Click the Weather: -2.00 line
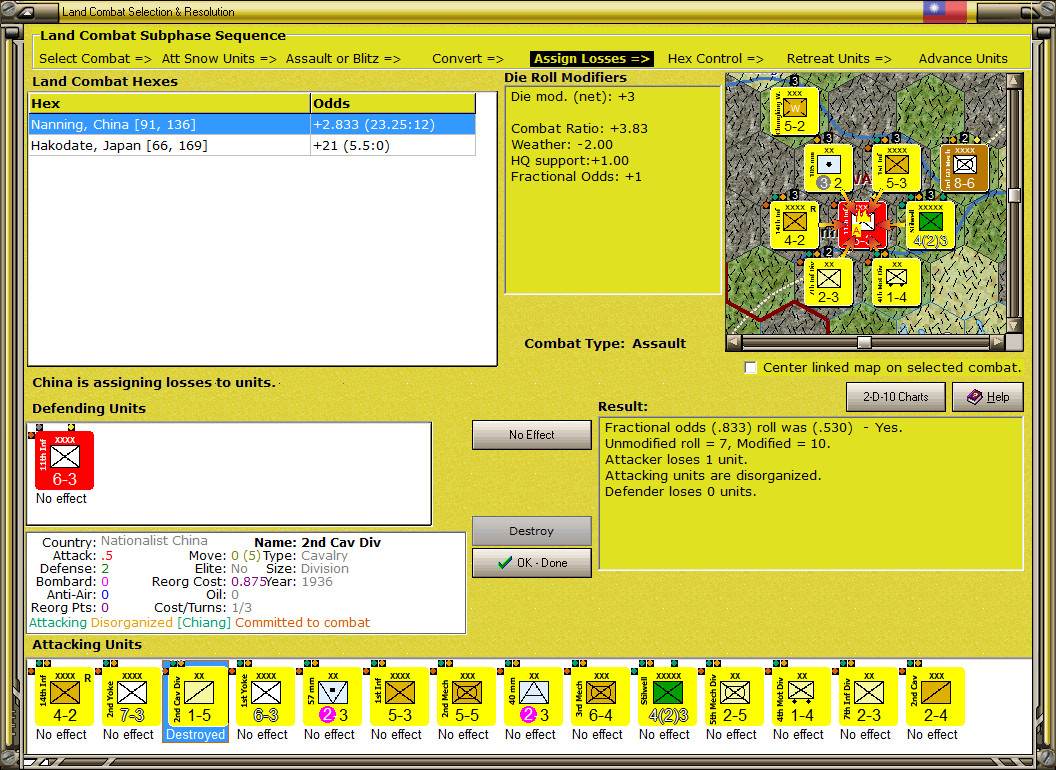 click(562, 144)
